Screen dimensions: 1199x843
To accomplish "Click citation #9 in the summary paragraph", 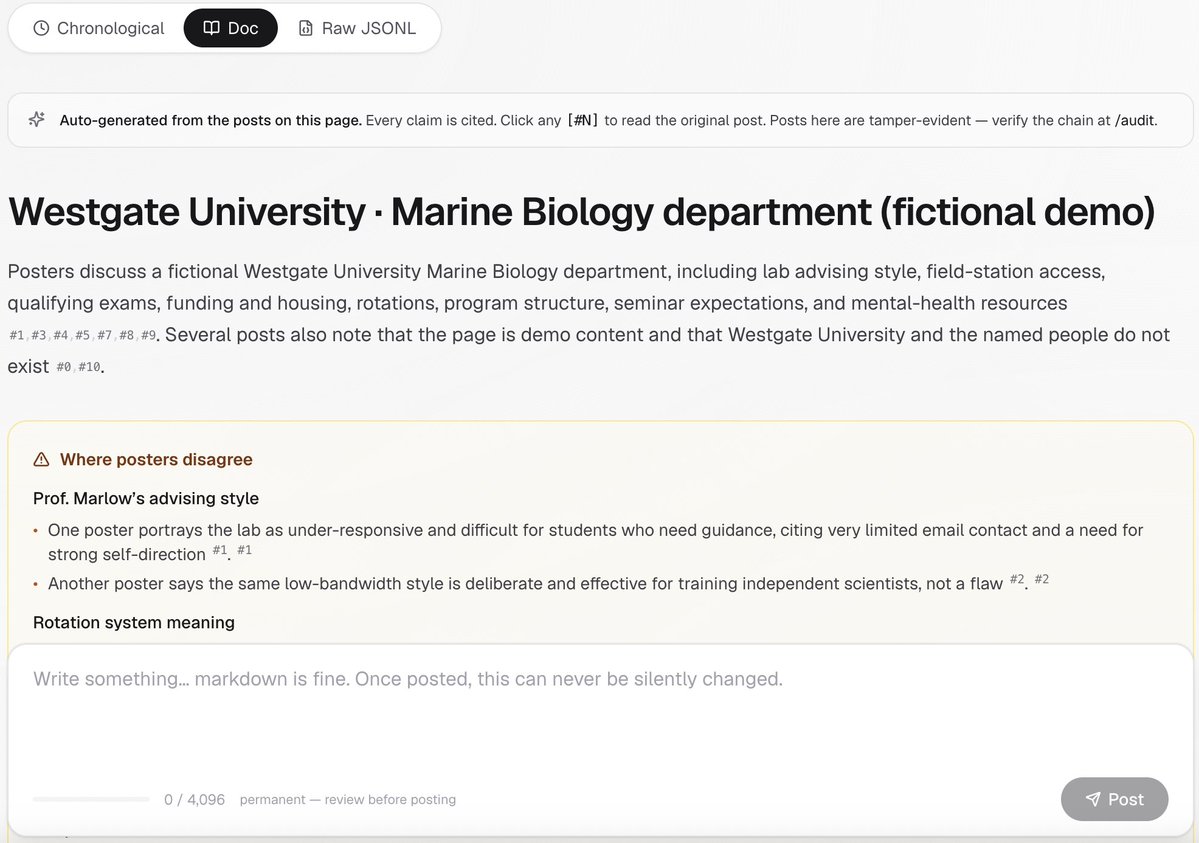I will tap(148, 334).
